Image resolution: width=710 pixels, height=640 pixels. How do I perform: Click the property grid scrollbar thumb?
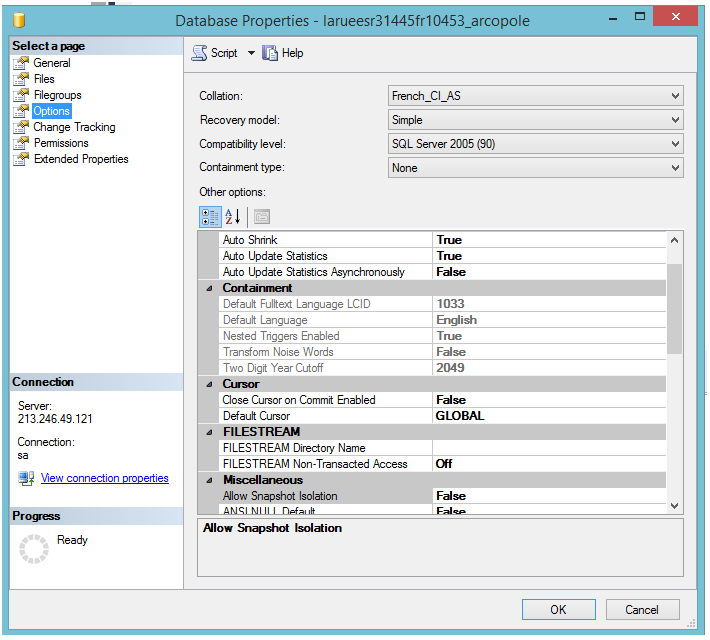(x=674, y=309)
